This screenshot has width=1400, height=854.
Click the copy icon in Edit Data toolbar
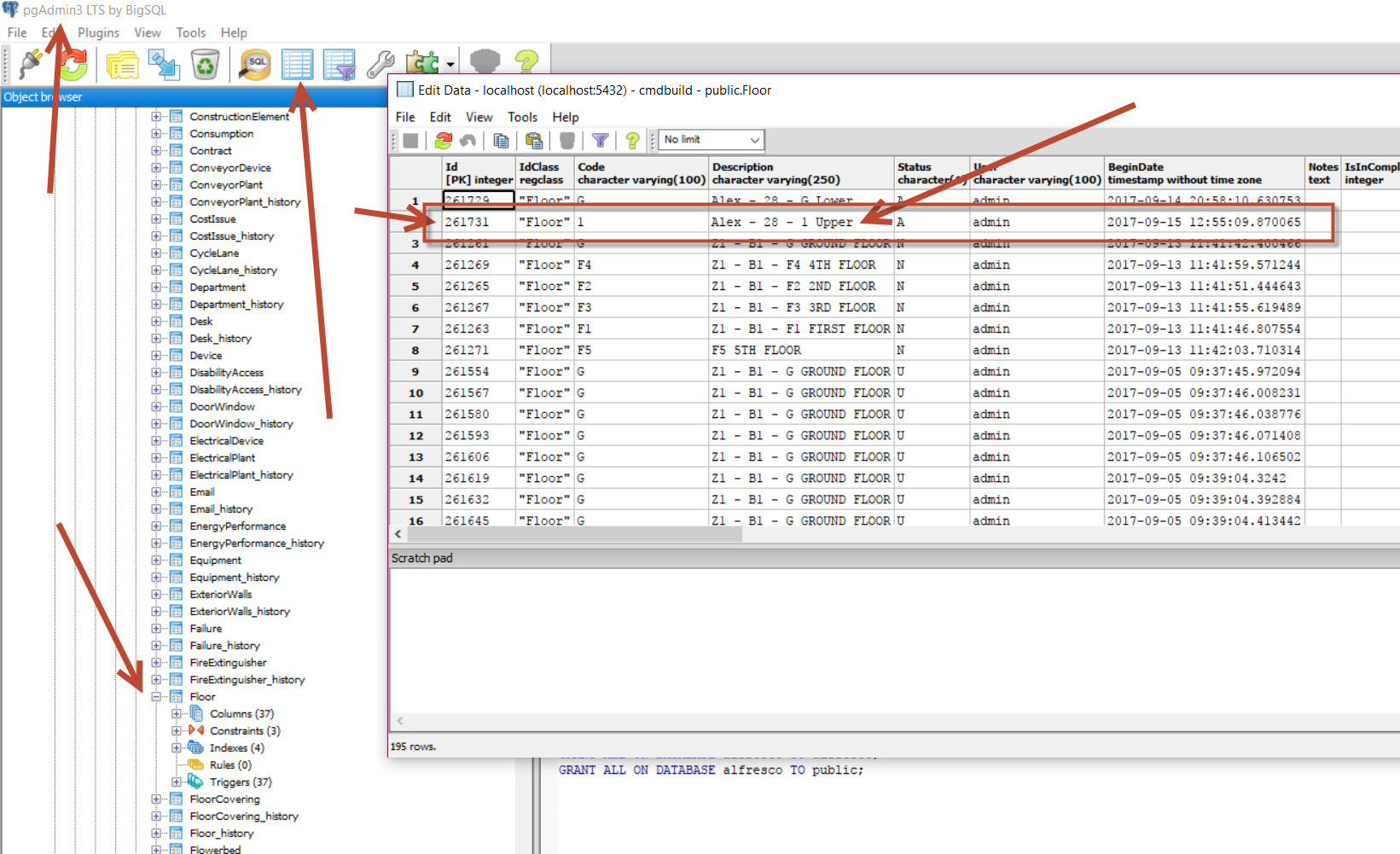(x=501, y=140)
